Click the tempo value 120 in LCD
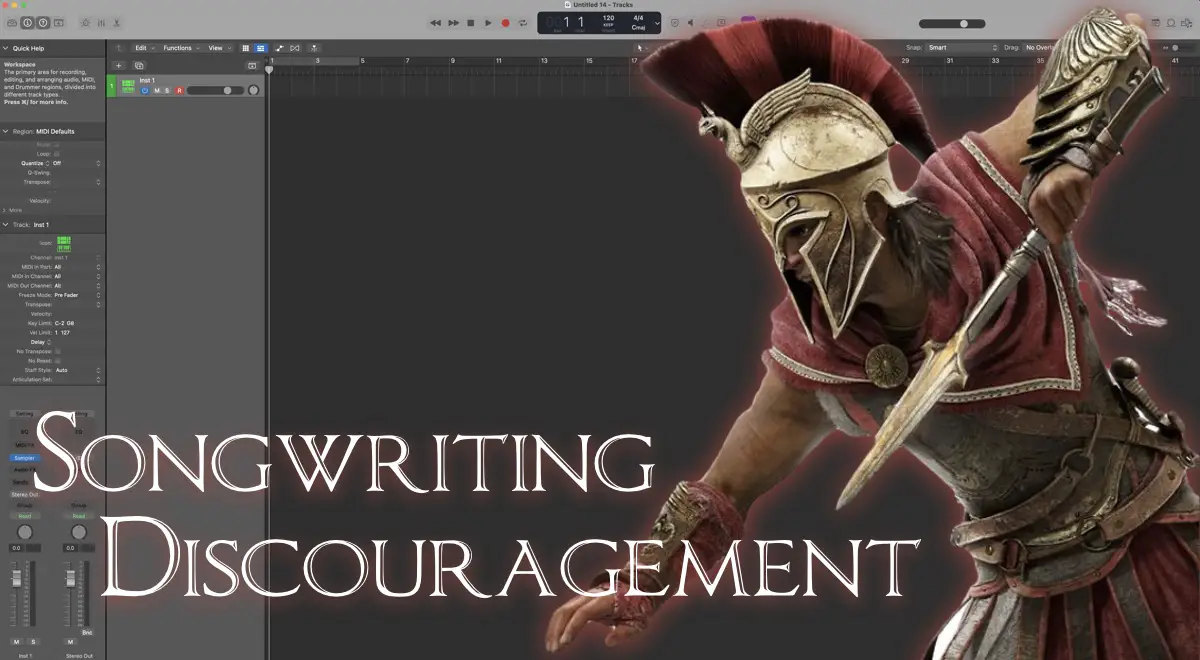 coord(608,18)
